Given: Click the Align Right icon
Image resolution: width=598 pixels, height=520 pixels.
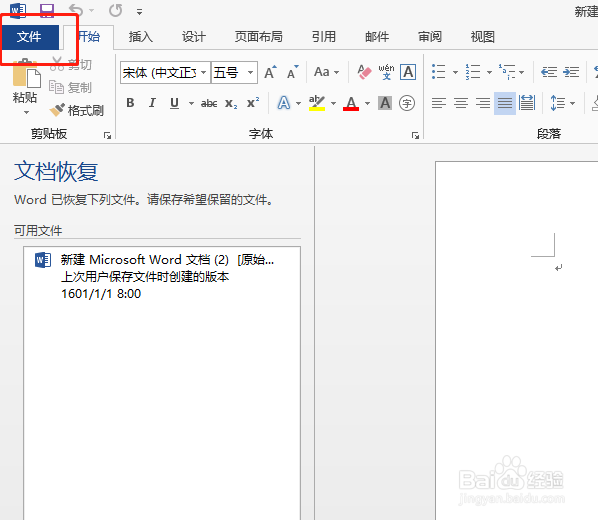Looking at the screenshot, I should pos(483,103).
